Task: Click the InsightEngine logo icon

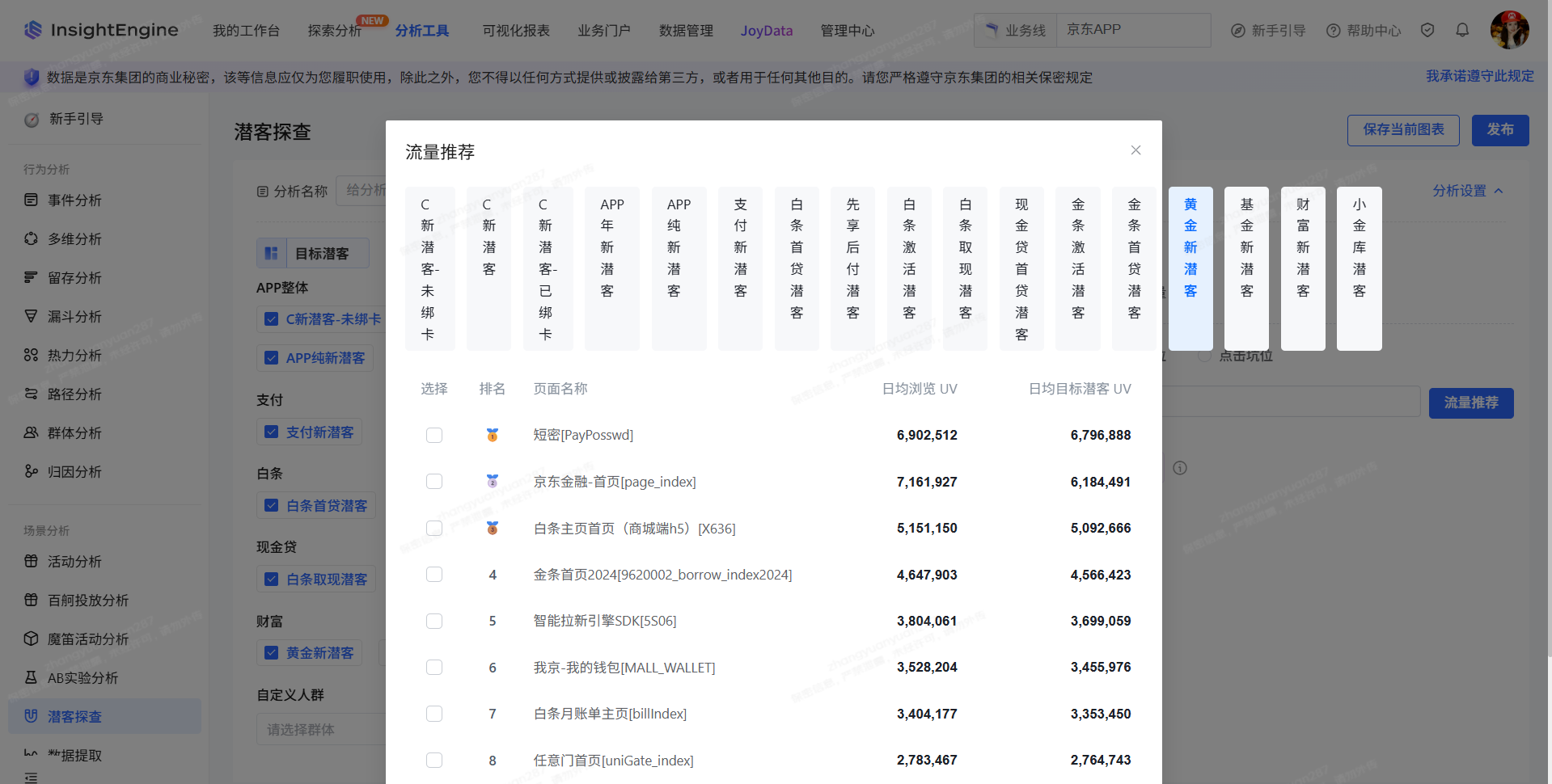Action: 32,30
